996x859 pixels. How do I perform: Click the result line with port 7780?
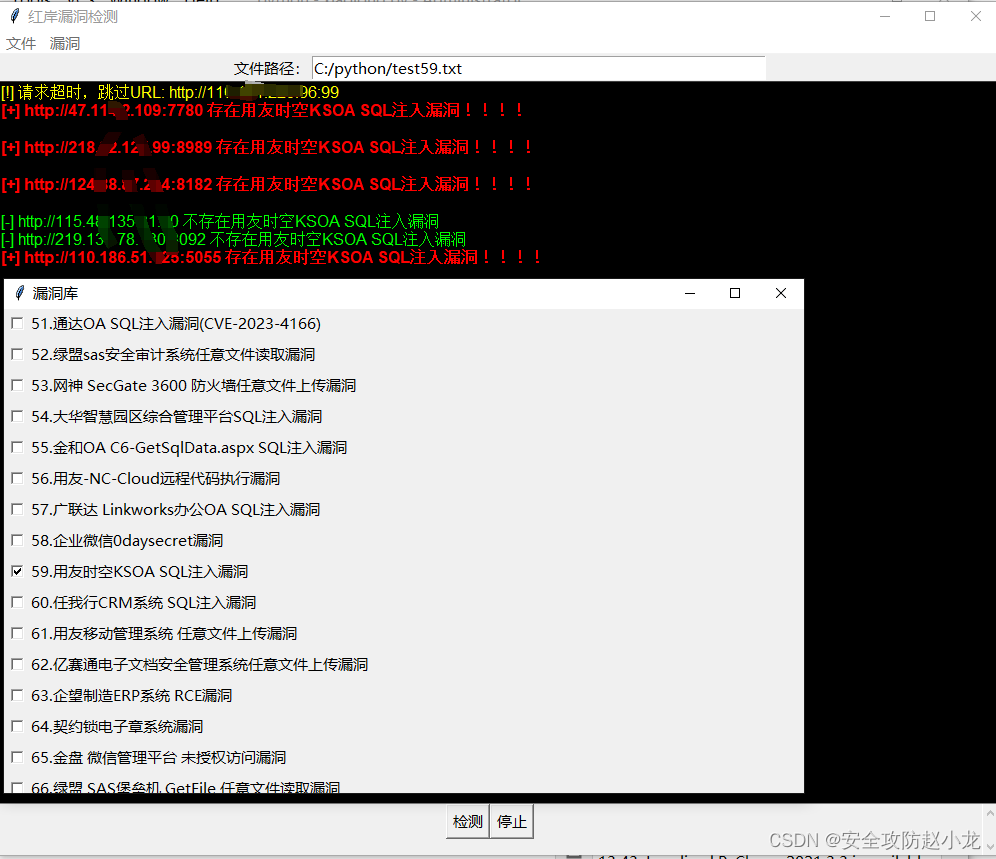pos(263,111)
